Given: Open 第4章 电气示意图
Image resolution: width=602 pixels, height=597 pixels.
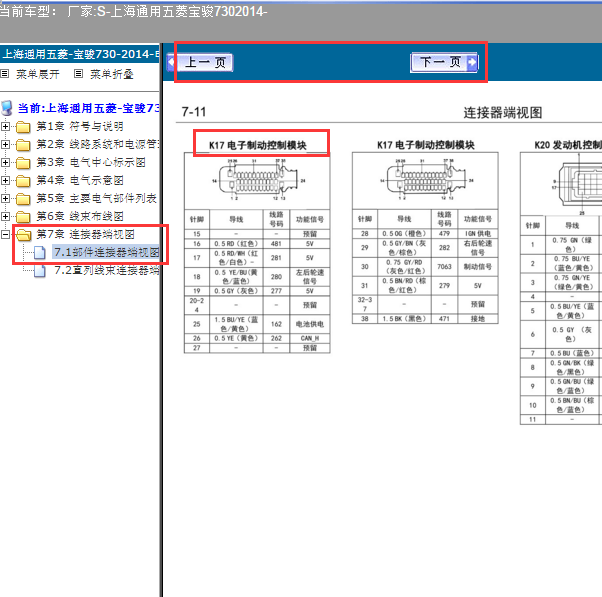Looking at the screenshot, I should click(x=80, y=180).
